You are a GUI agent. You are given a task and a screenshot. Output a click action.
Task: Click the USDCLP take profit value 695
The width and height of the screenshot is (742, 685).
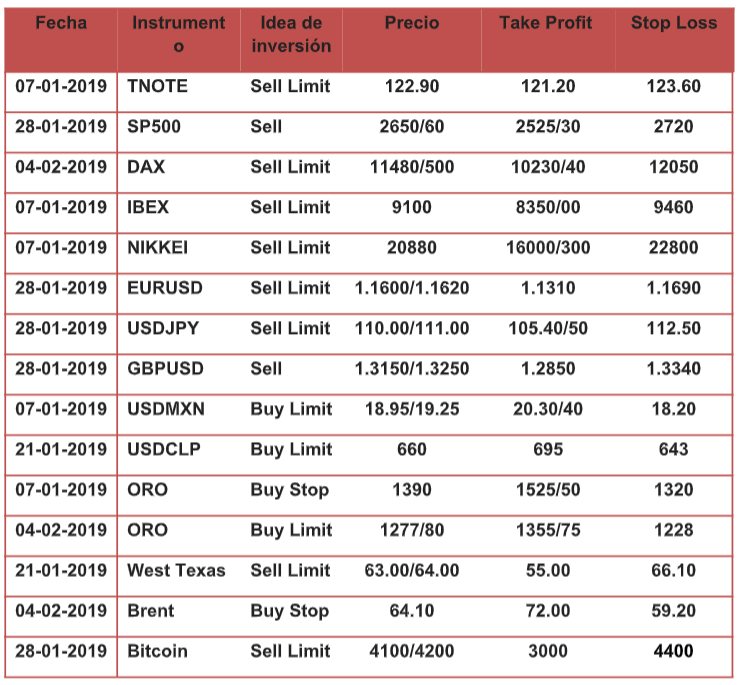tap(546, 449)
